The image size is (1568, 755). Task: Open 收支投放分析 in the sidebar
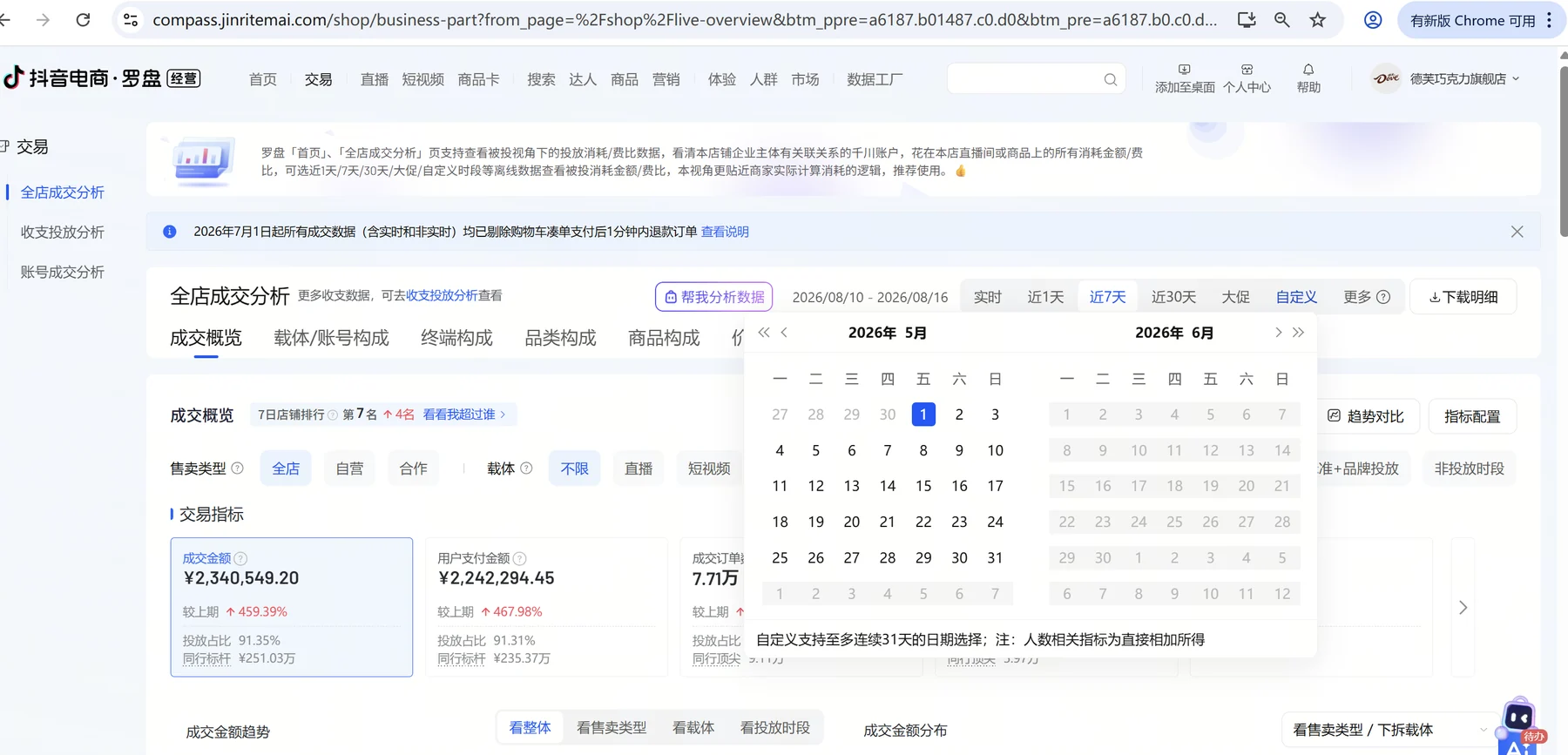63,233
